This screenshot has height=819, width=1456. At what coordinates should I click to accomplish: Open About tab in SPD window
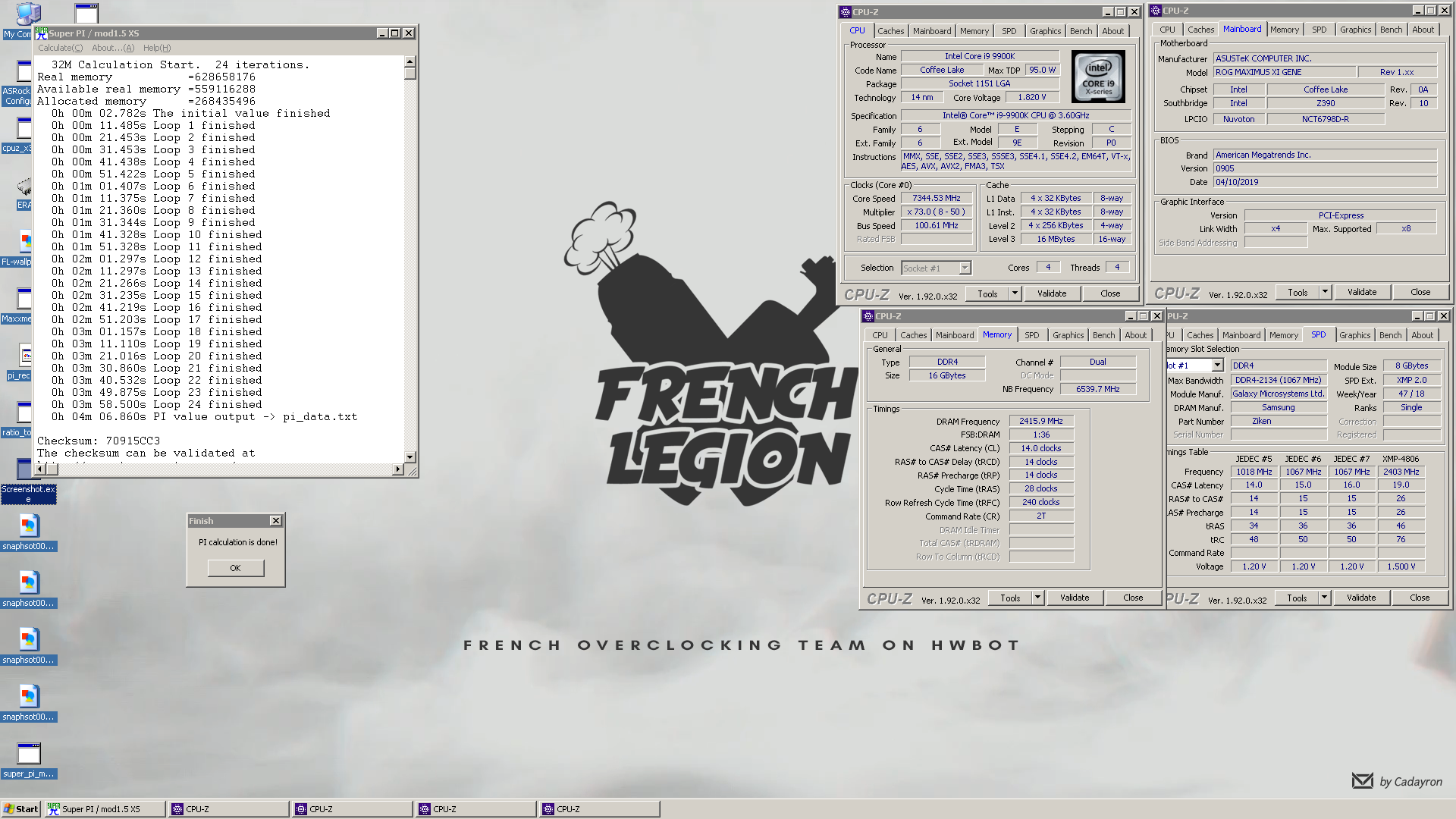click(1422, 335)
